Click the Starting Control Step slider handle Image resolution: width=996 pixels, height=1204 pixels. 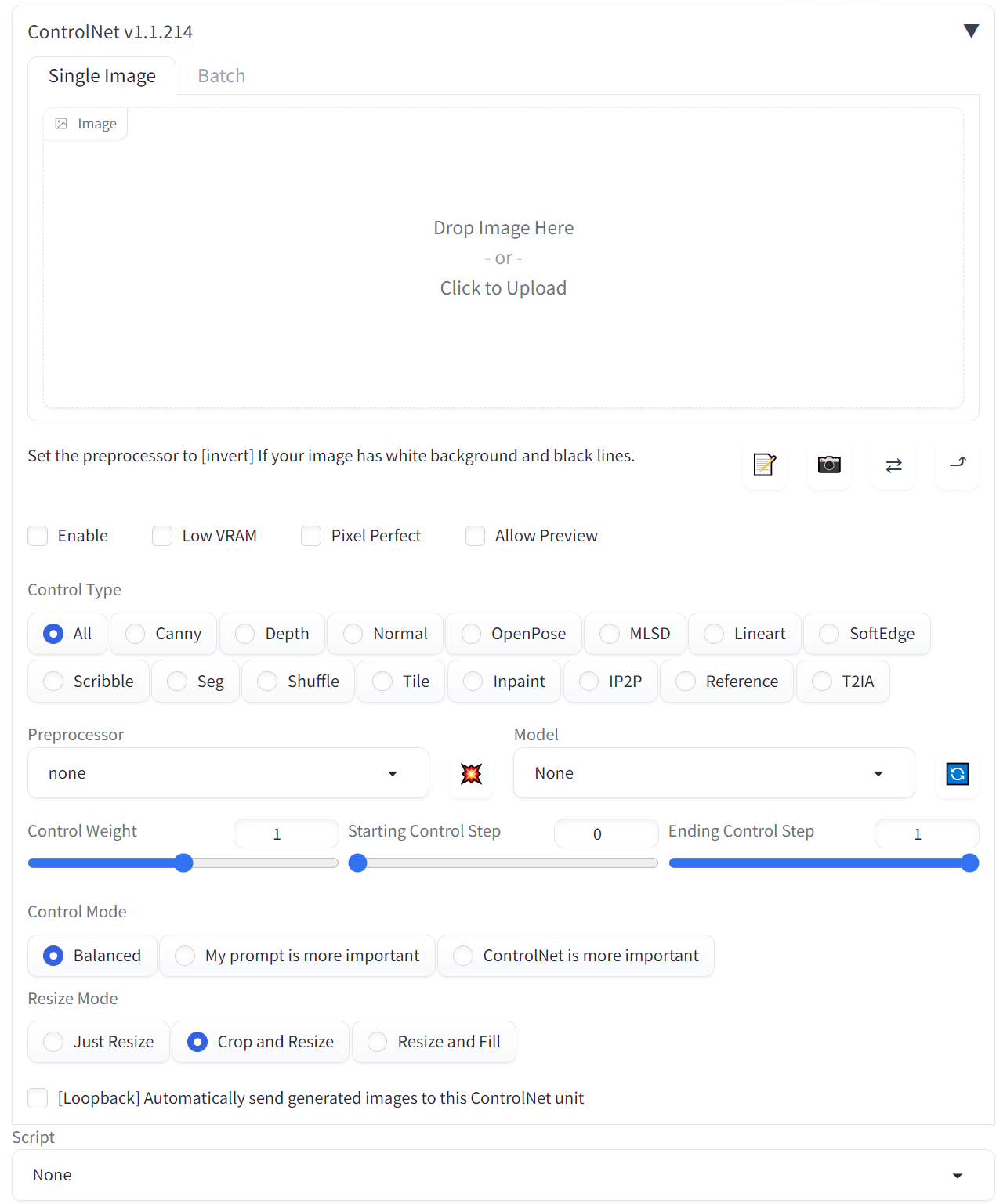tap(357, 863)
